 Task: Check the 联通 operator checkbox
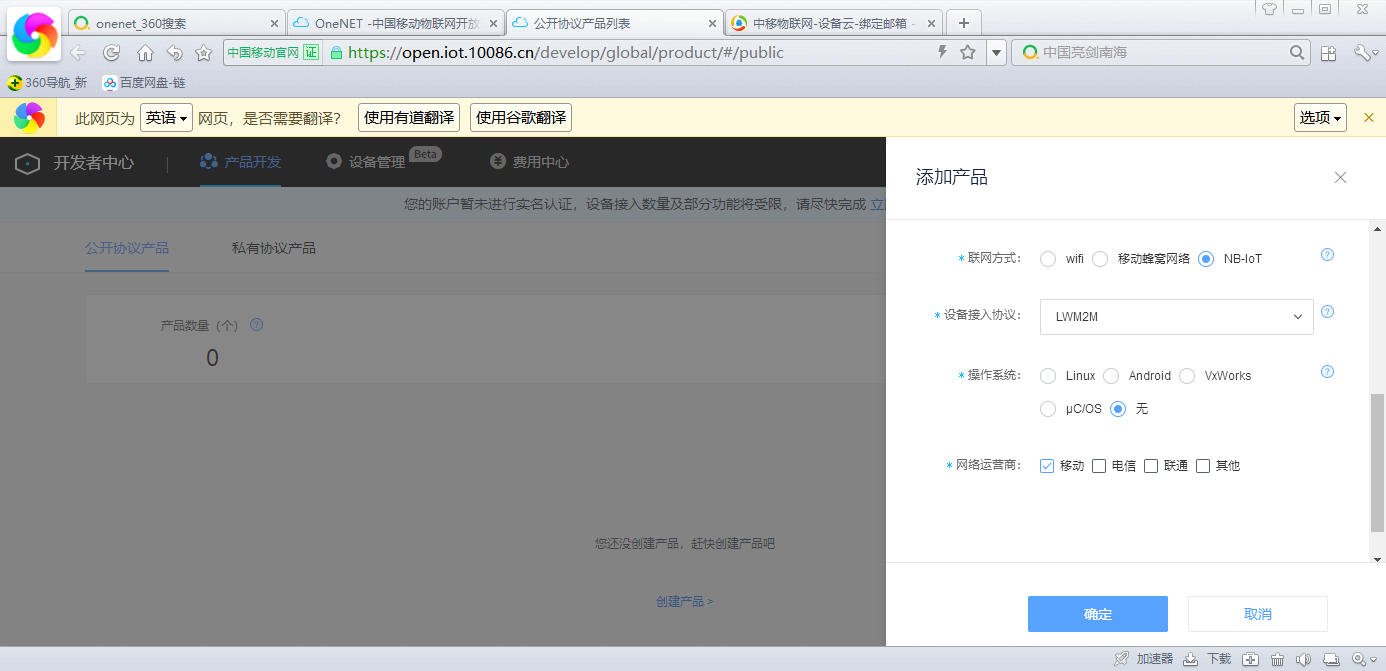click(x=1151, y=466)
